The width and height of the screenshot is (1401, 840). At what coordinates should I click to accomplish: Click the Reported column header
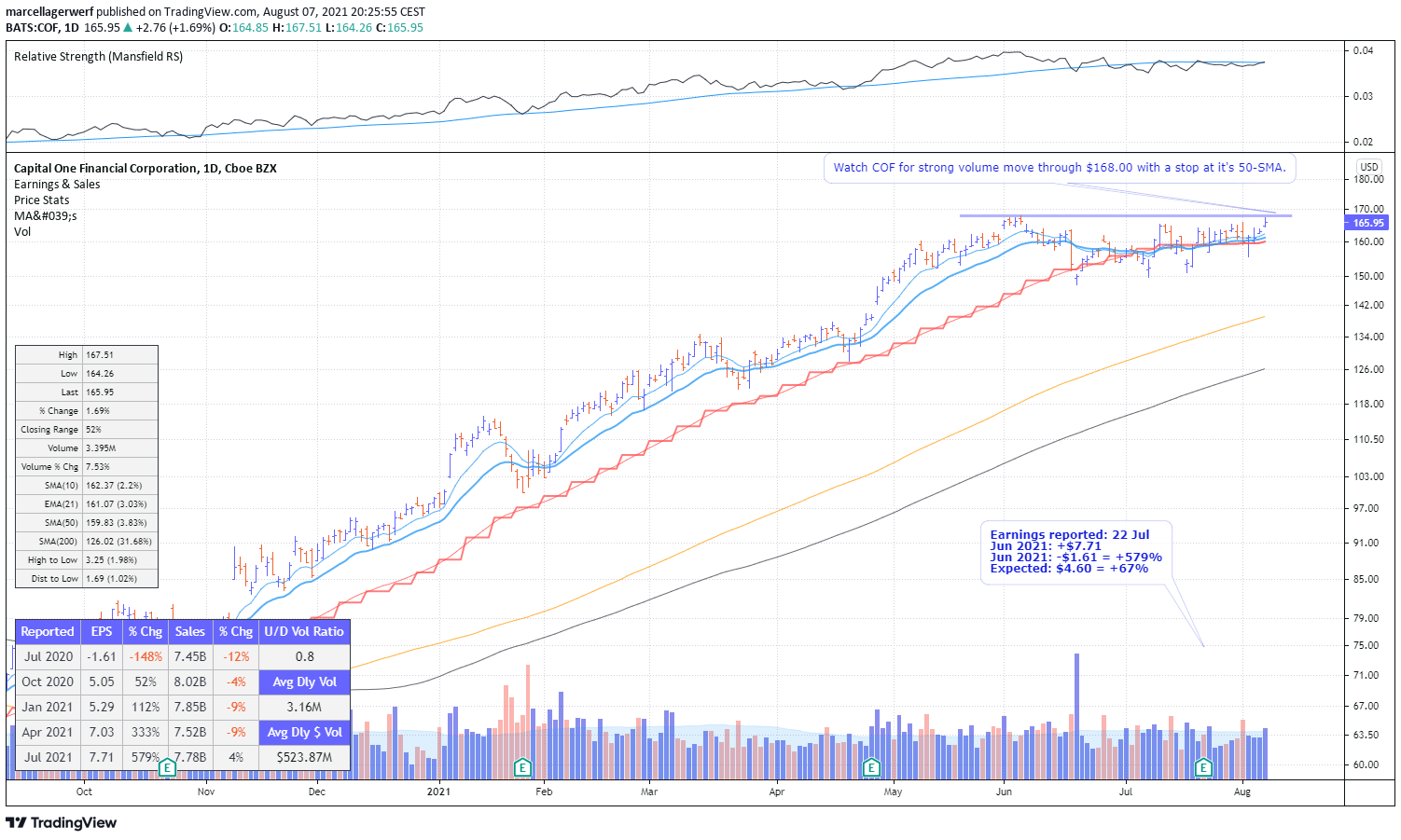pyautogui.click(x=47, y=632)
